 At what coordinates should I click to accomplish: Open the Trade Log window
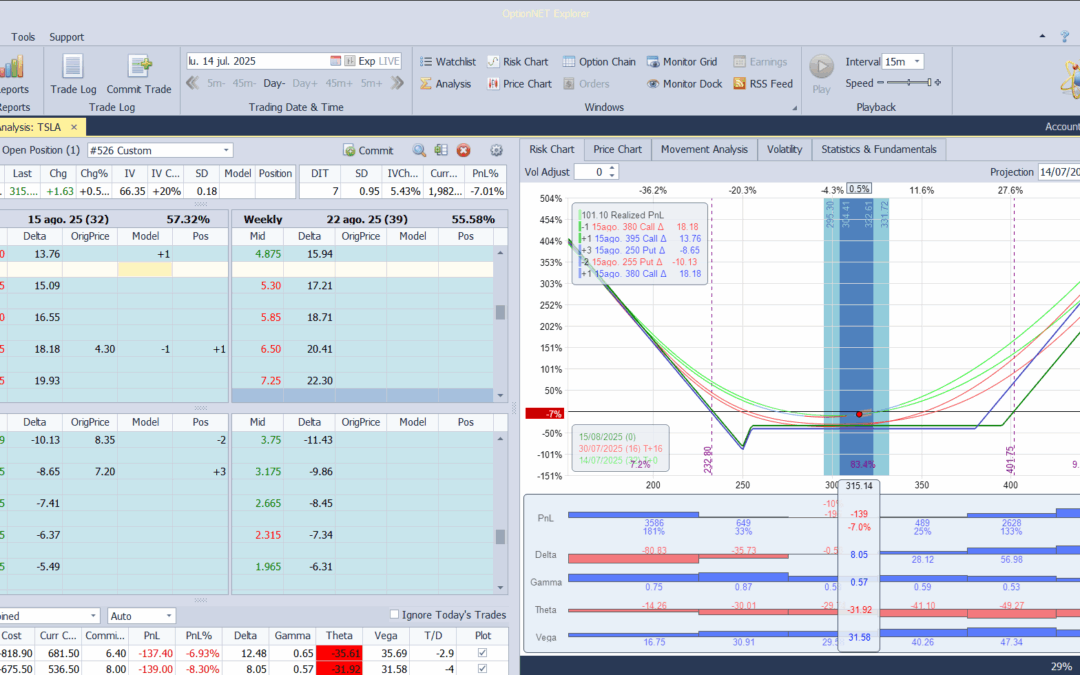tap(73, 74)
